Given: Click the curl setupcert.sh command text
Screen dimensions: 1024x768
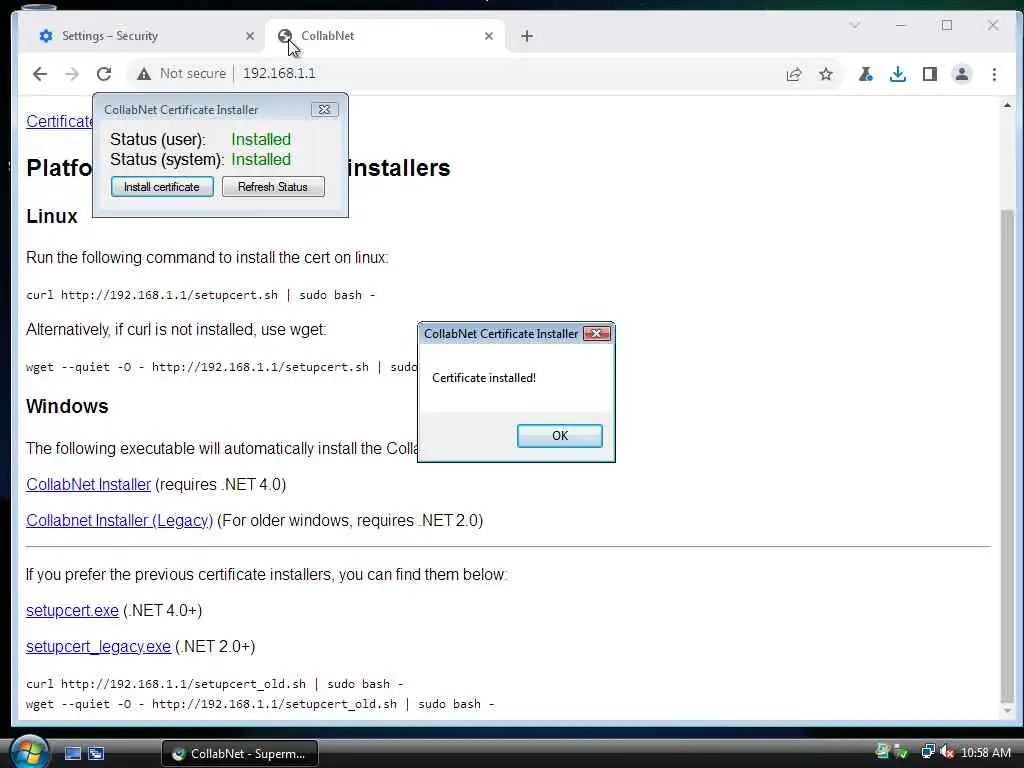Looking at the screenshot, I should point(200,295).
